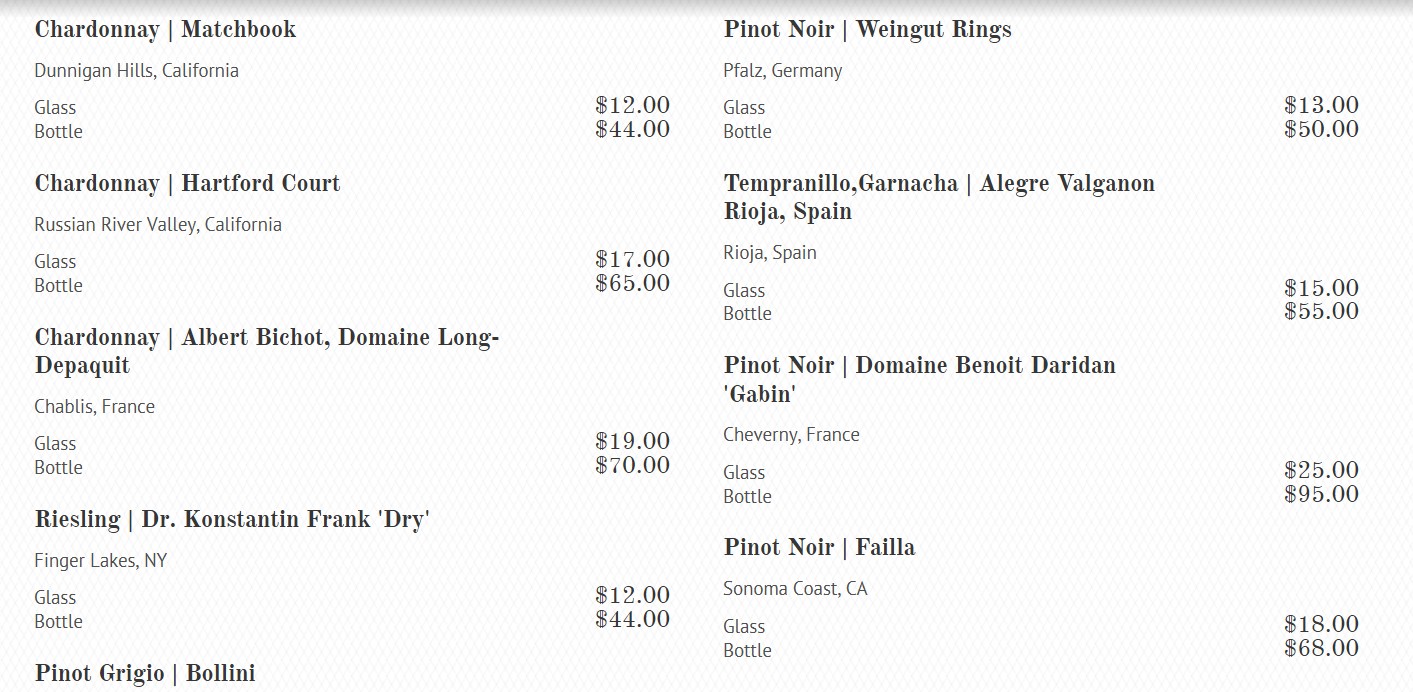This screenshot has height=692, width=1413.
Task: Select the Finger Lakes, NY region text
Action: (100, 561)
